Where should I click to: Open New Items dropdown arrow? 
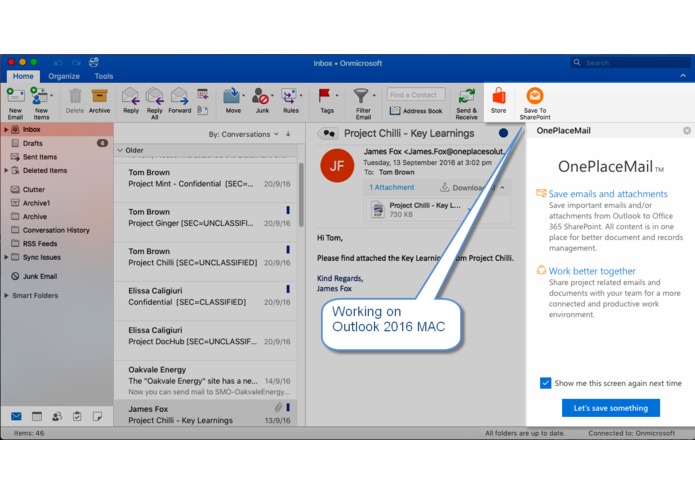[52, 96]
